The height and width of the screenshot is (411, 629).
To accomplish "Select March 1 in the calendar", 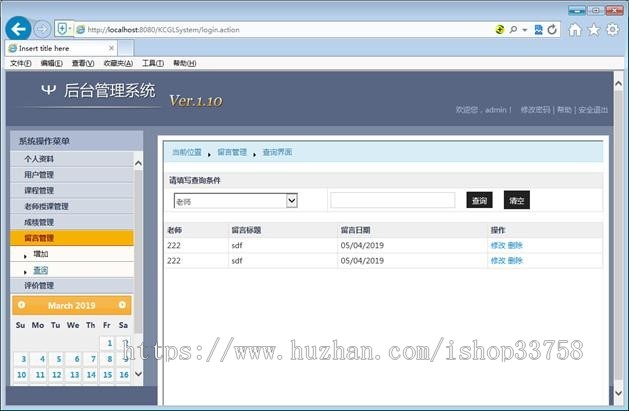I will (108, 343).
